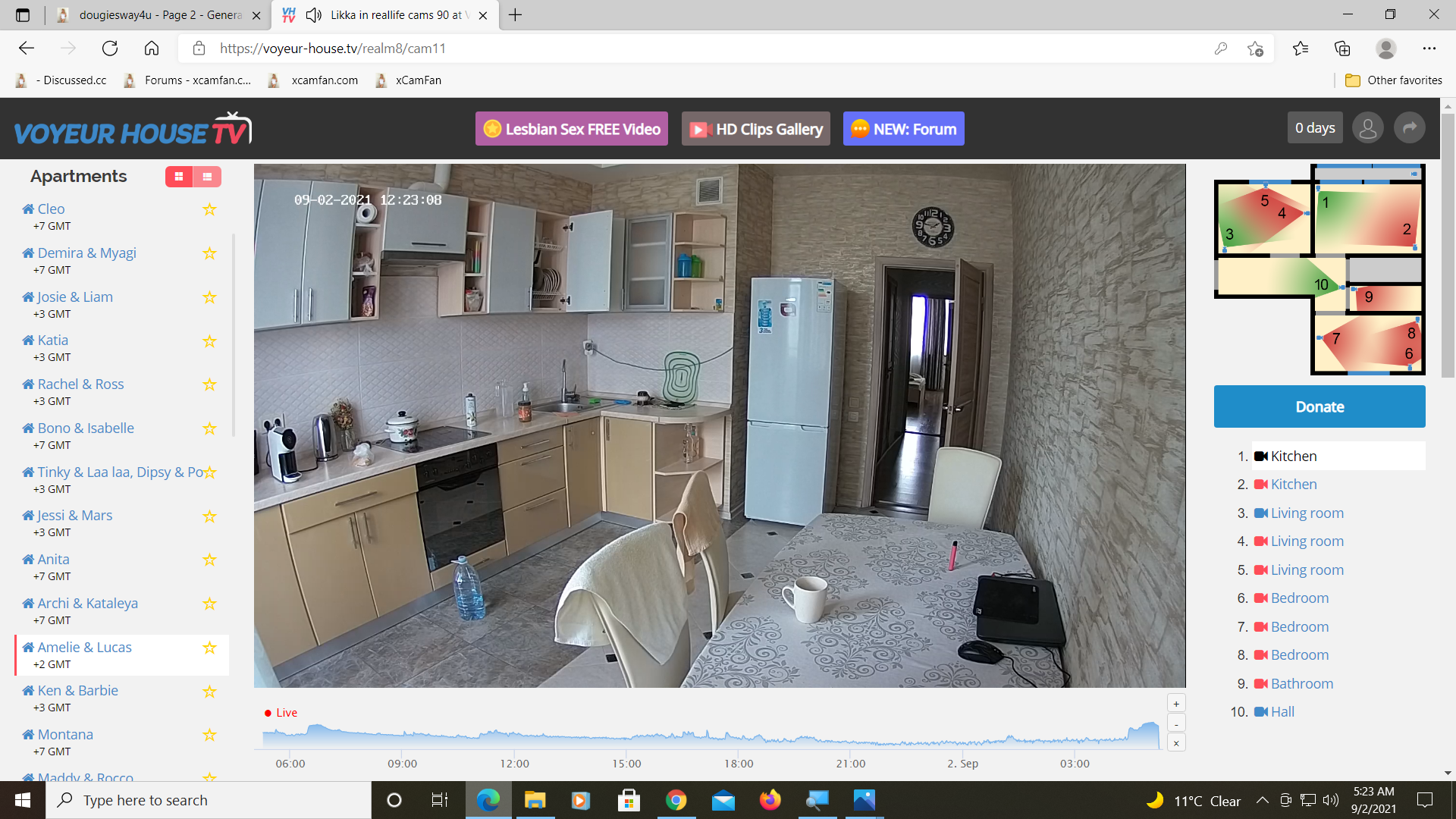Favorite Cleo apartment with star icon

(210, 209)
